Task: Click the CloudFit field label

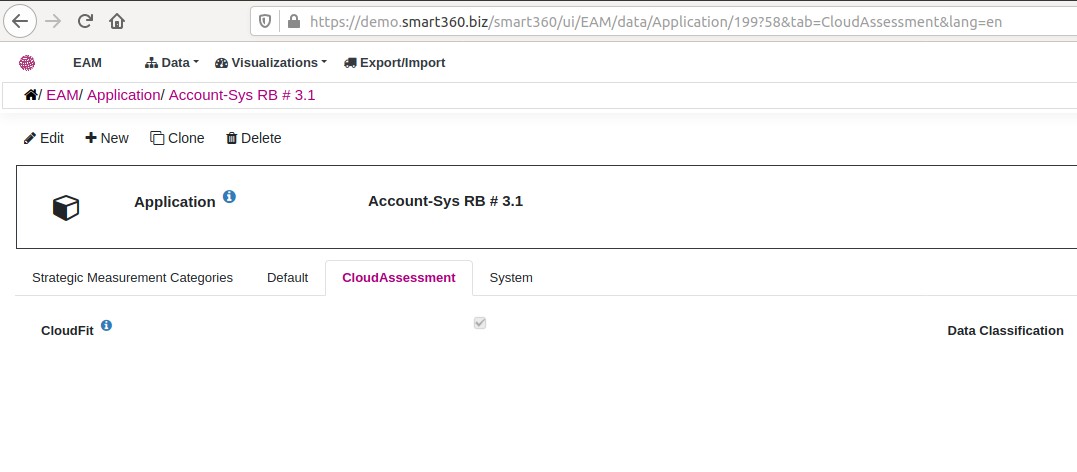Action: tap(67, 330)
